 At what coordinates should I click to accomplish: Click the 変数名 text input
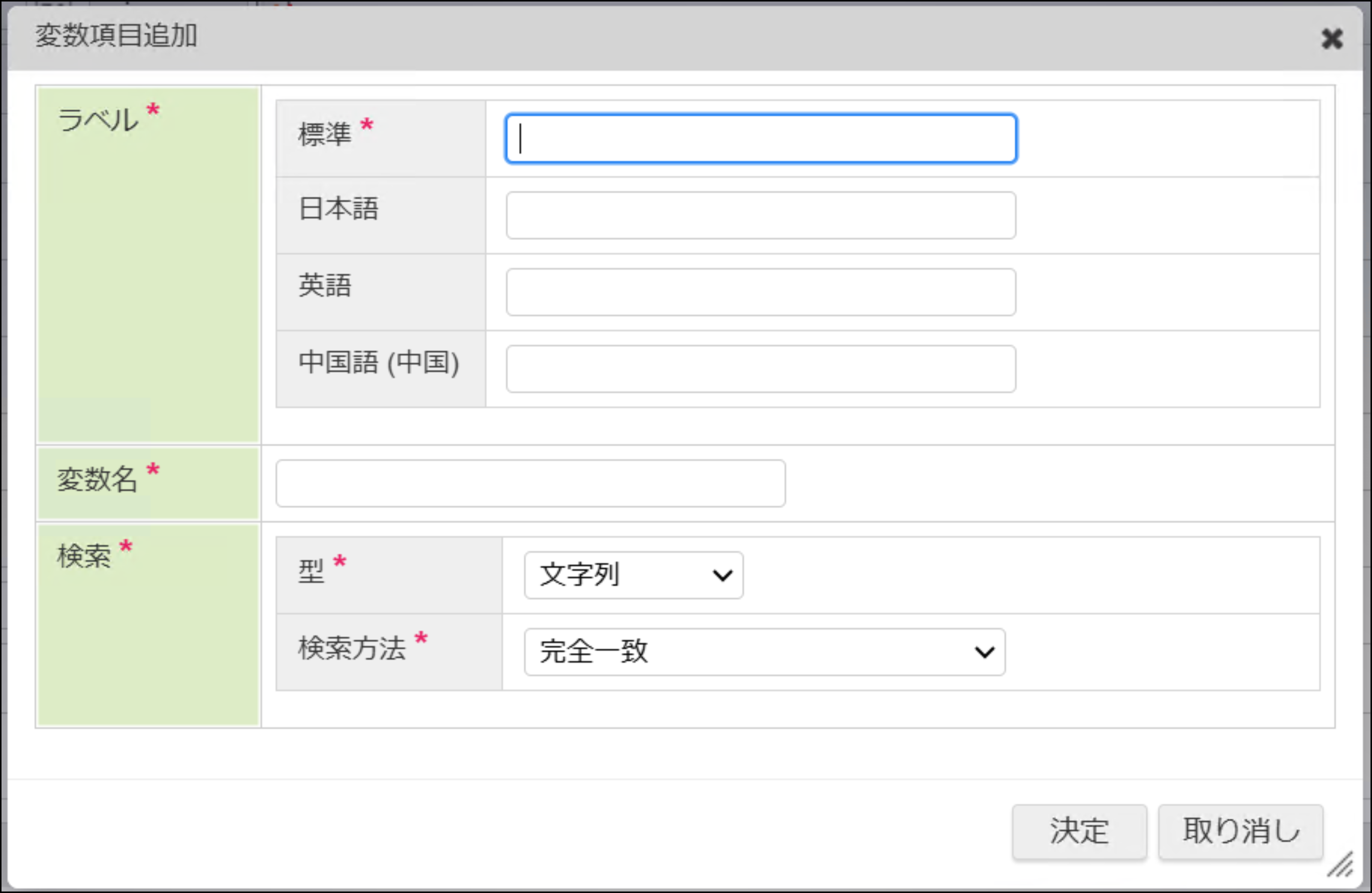[x=530, y=484]
